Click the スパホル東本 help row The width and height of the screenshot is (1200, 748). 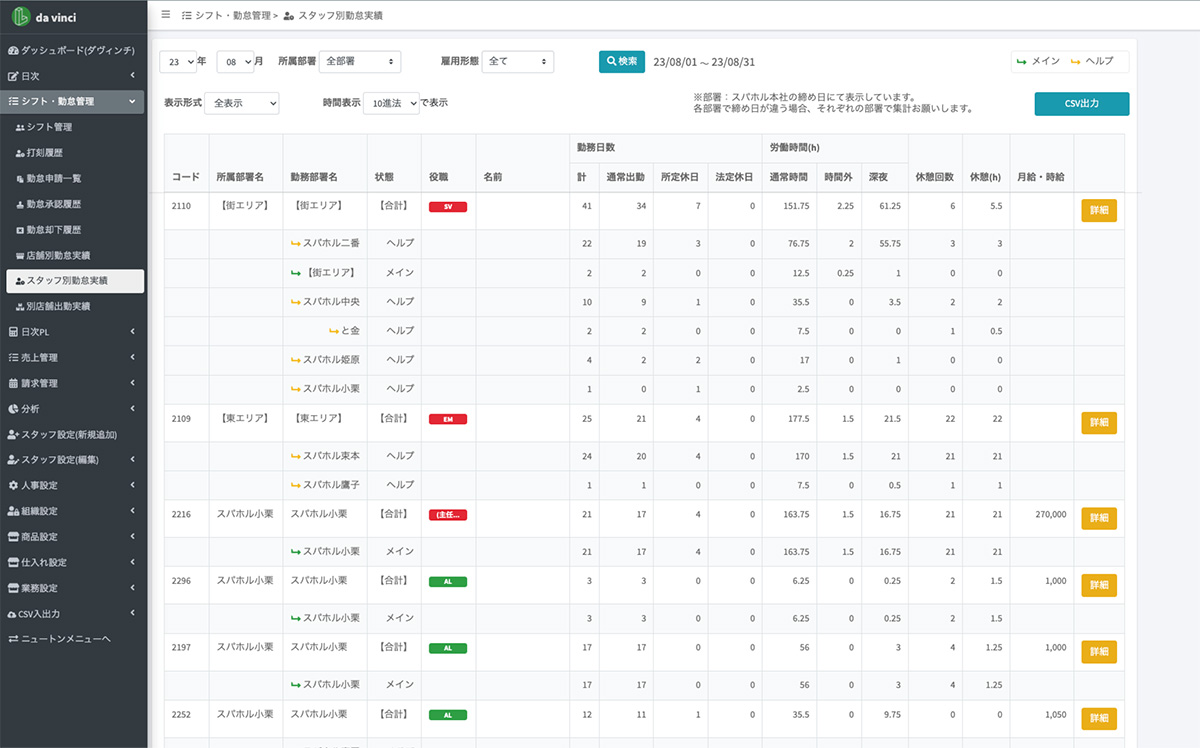tap(644, 456)
